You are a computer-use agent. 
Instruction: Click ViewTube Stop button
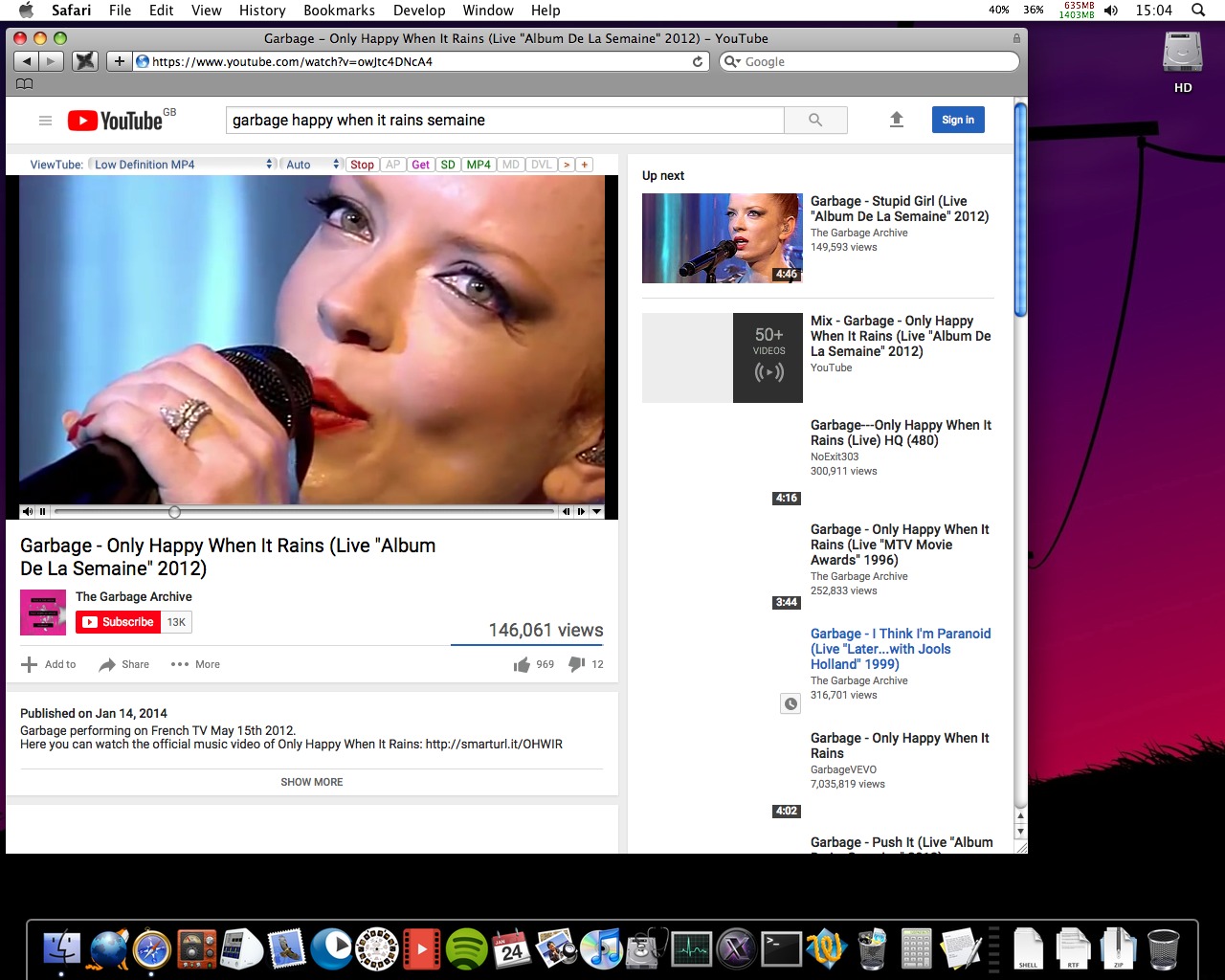(x=362, y=165)
